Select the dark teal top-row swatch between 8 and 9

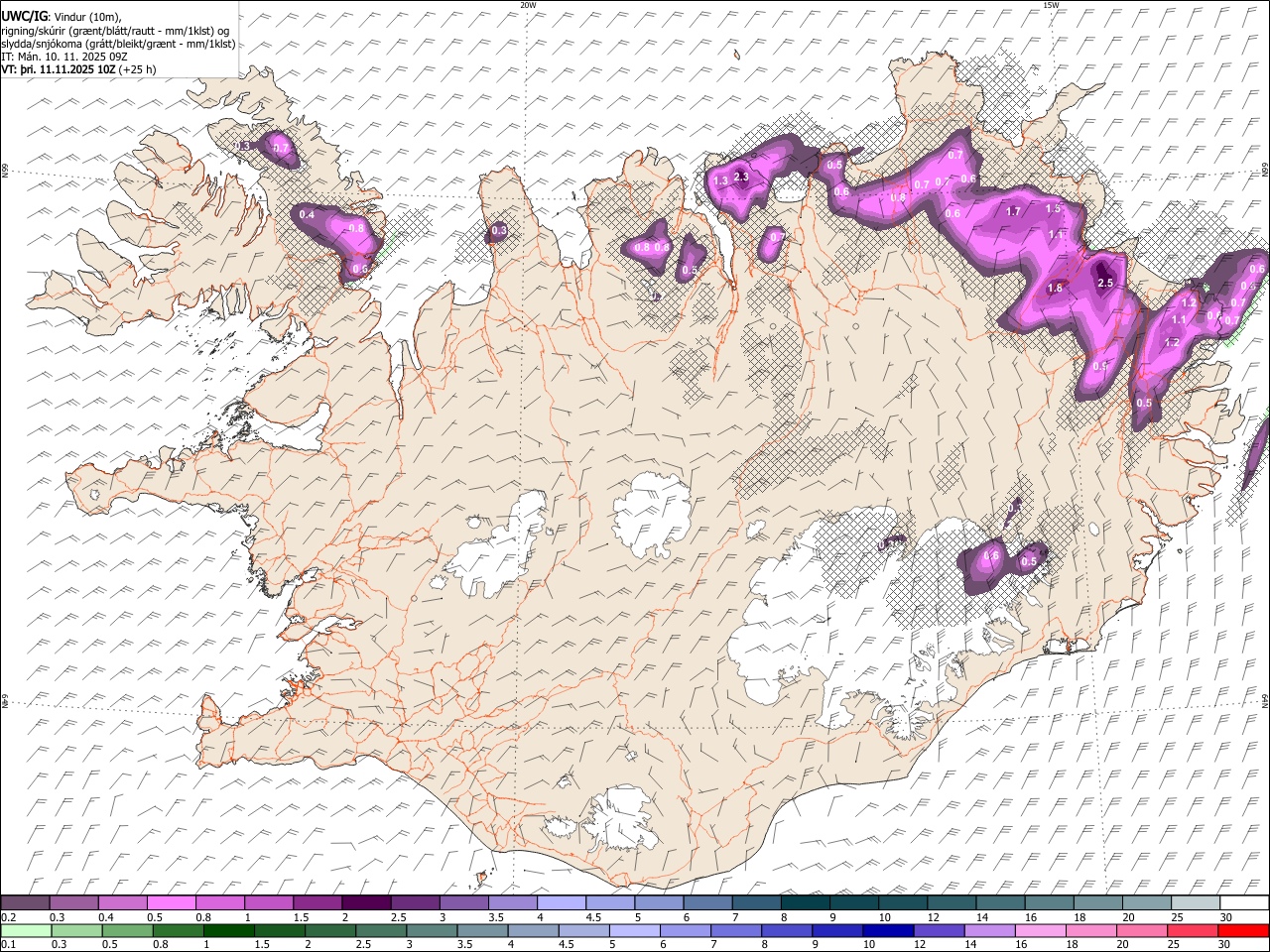click(x=805, y=902)
